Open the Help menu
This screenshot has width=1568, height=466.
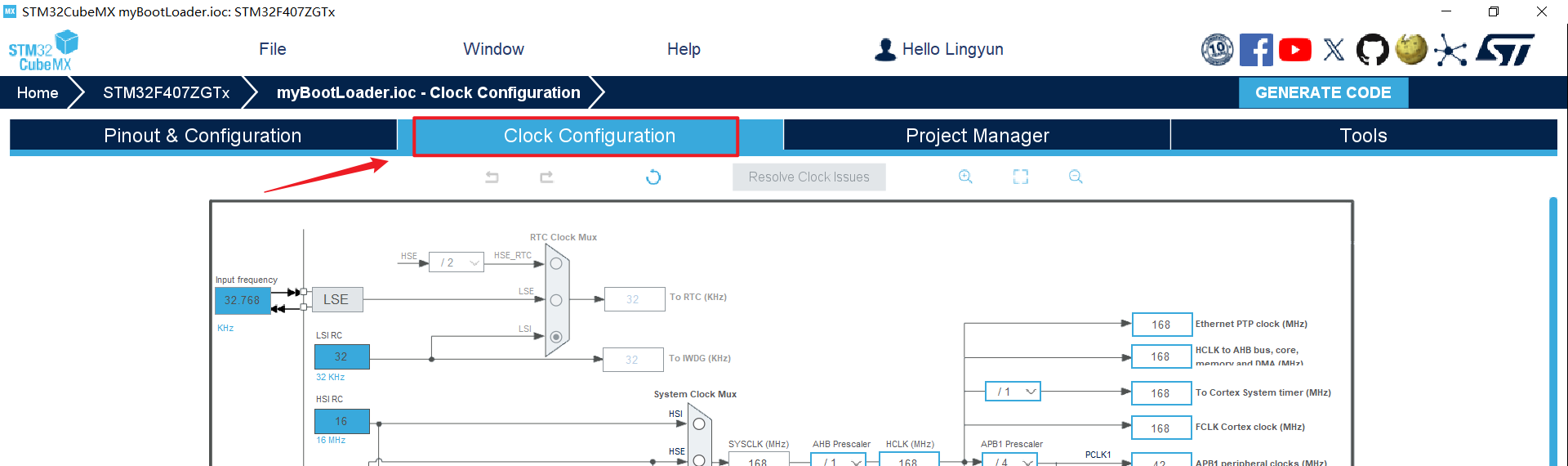click(684, 49)
